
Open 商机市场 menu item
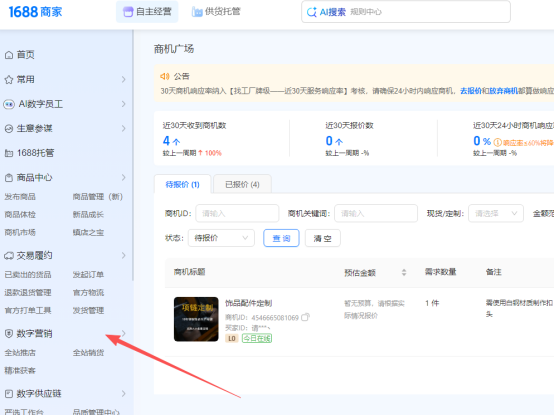click(x=20, y=232)
